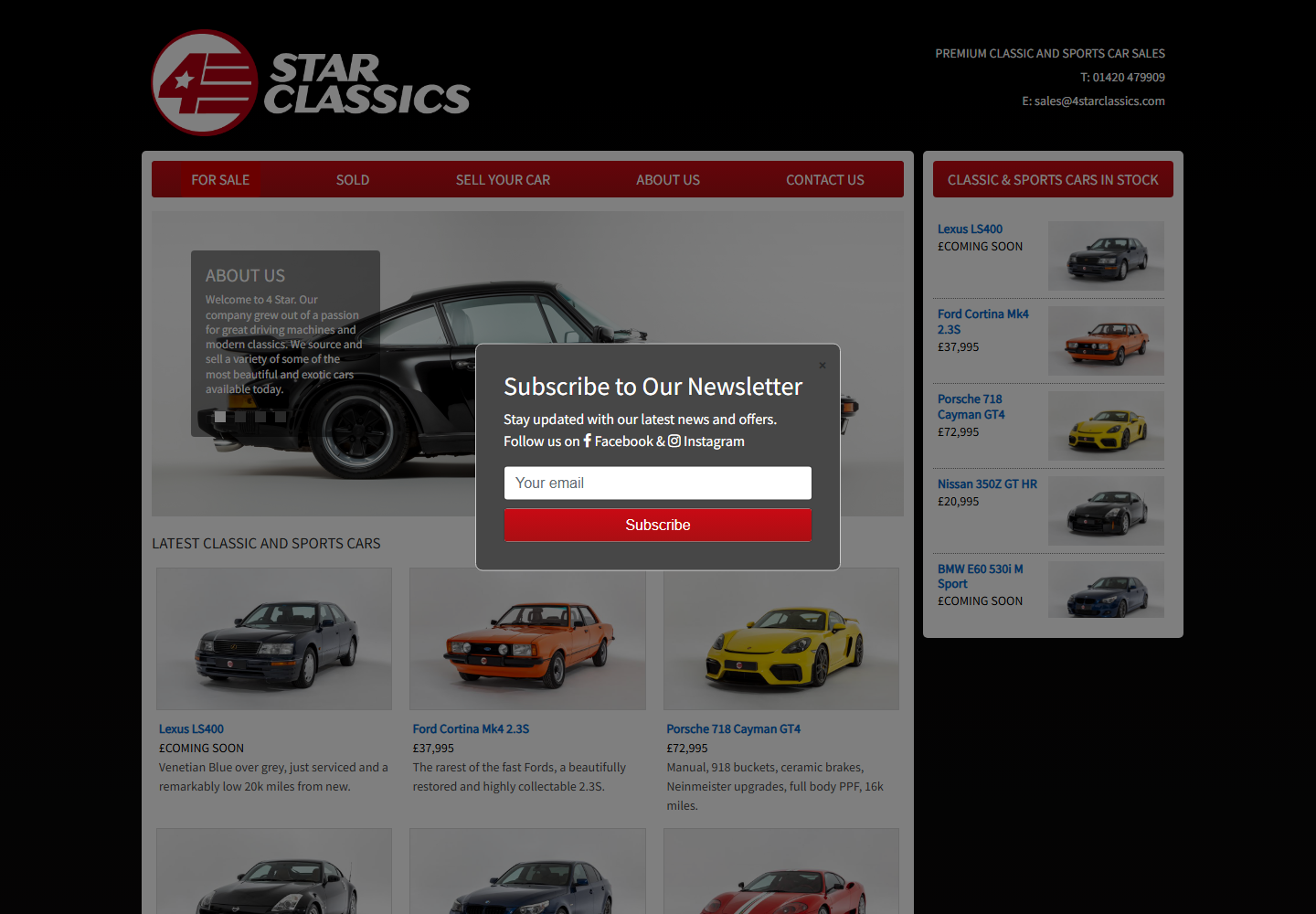The image size is (1316, 914).
Task: Click the £37,995 price under the grid Ford Cortina
Action: click(433, 749)
